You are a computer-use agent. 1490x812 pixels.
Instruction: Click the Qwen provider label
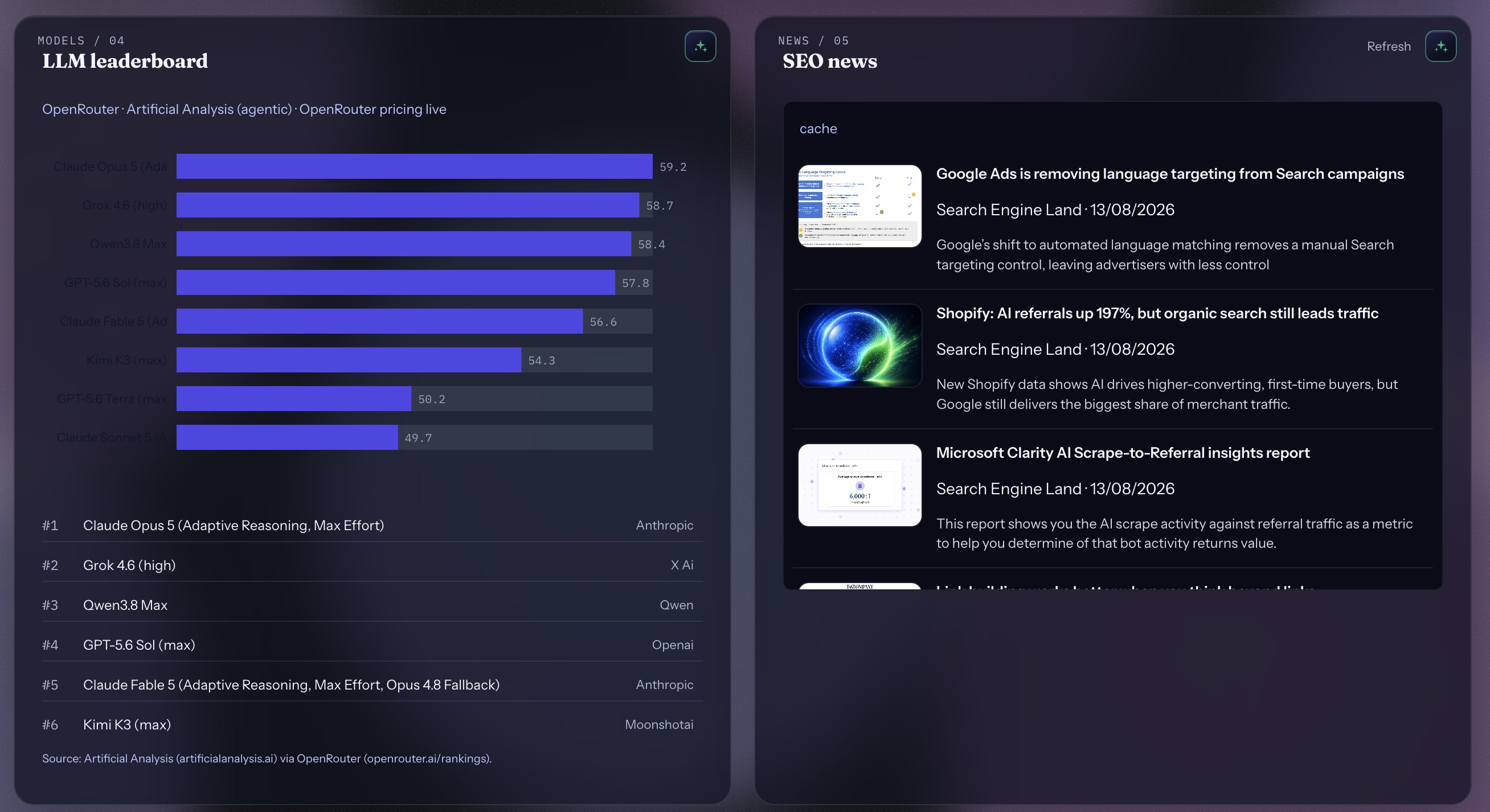(x=676, y=605)
